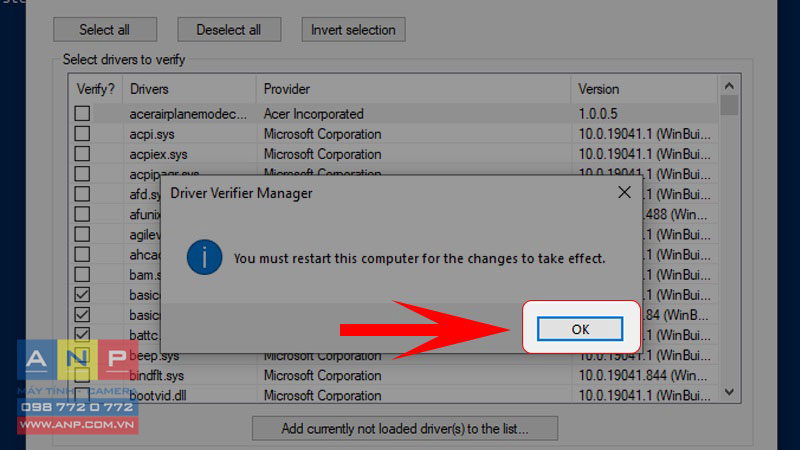Click OK in the restart dialog
Image resolution: width=800 pixels, height=450 pixels.
pyautogui.click(x=580, y=329)
